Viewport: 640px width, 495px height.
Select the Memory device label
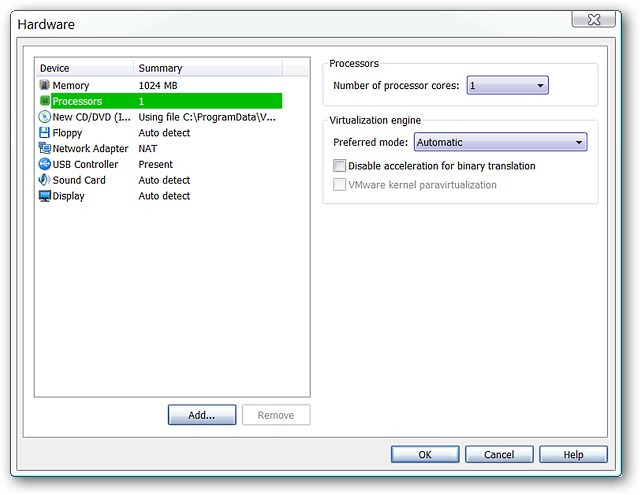click(71, 85)
